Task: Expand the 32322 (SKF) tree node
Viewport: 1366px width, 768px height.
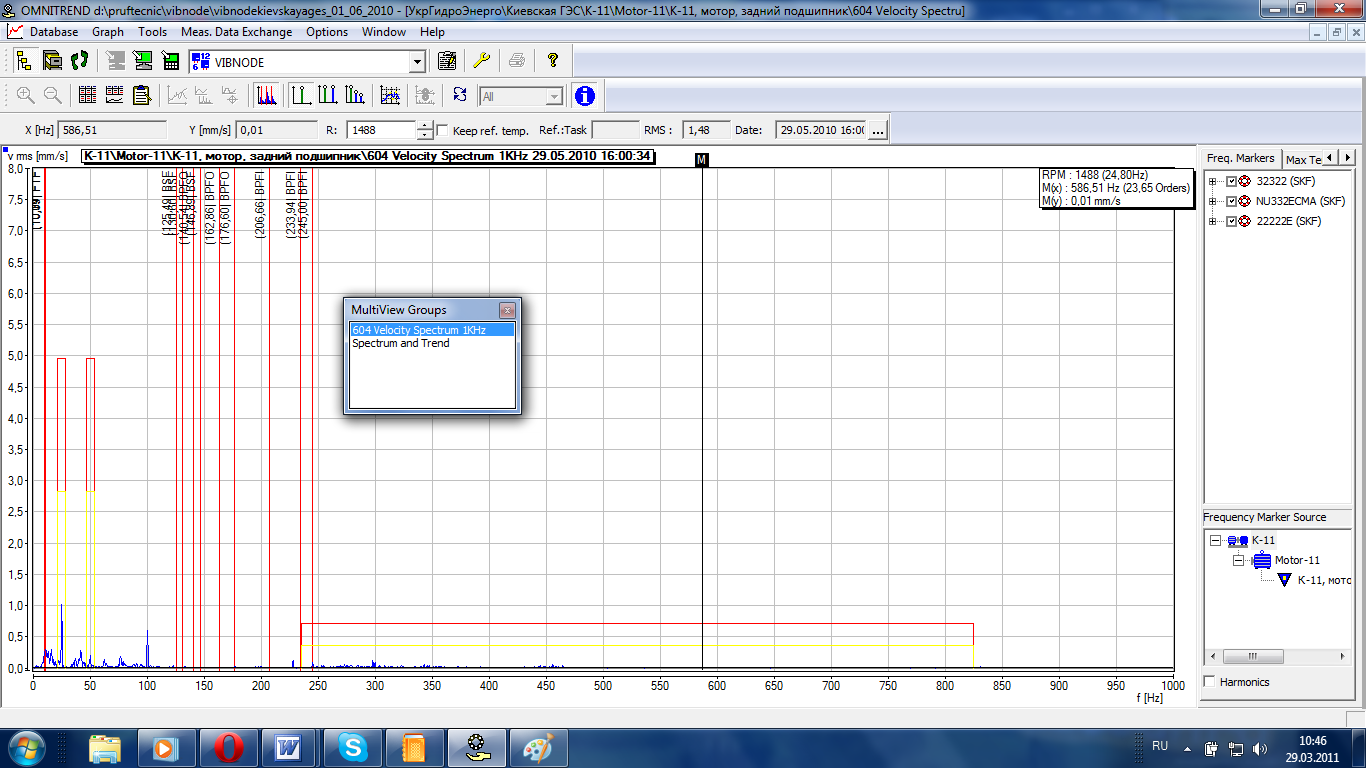Action: point(1214,181)
